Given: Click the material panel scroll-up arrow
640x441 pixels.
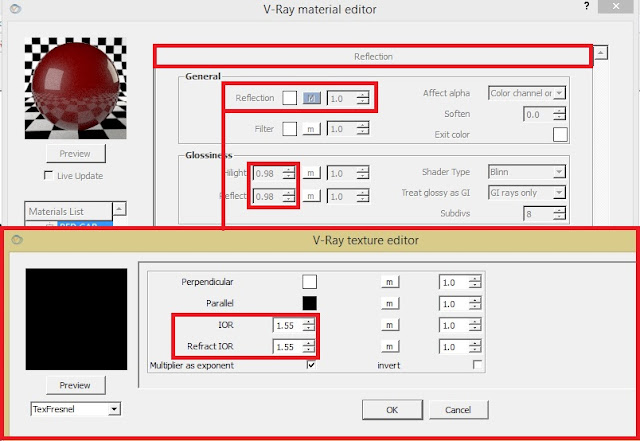Looking at the screenshot, I should tap(600, 52).
